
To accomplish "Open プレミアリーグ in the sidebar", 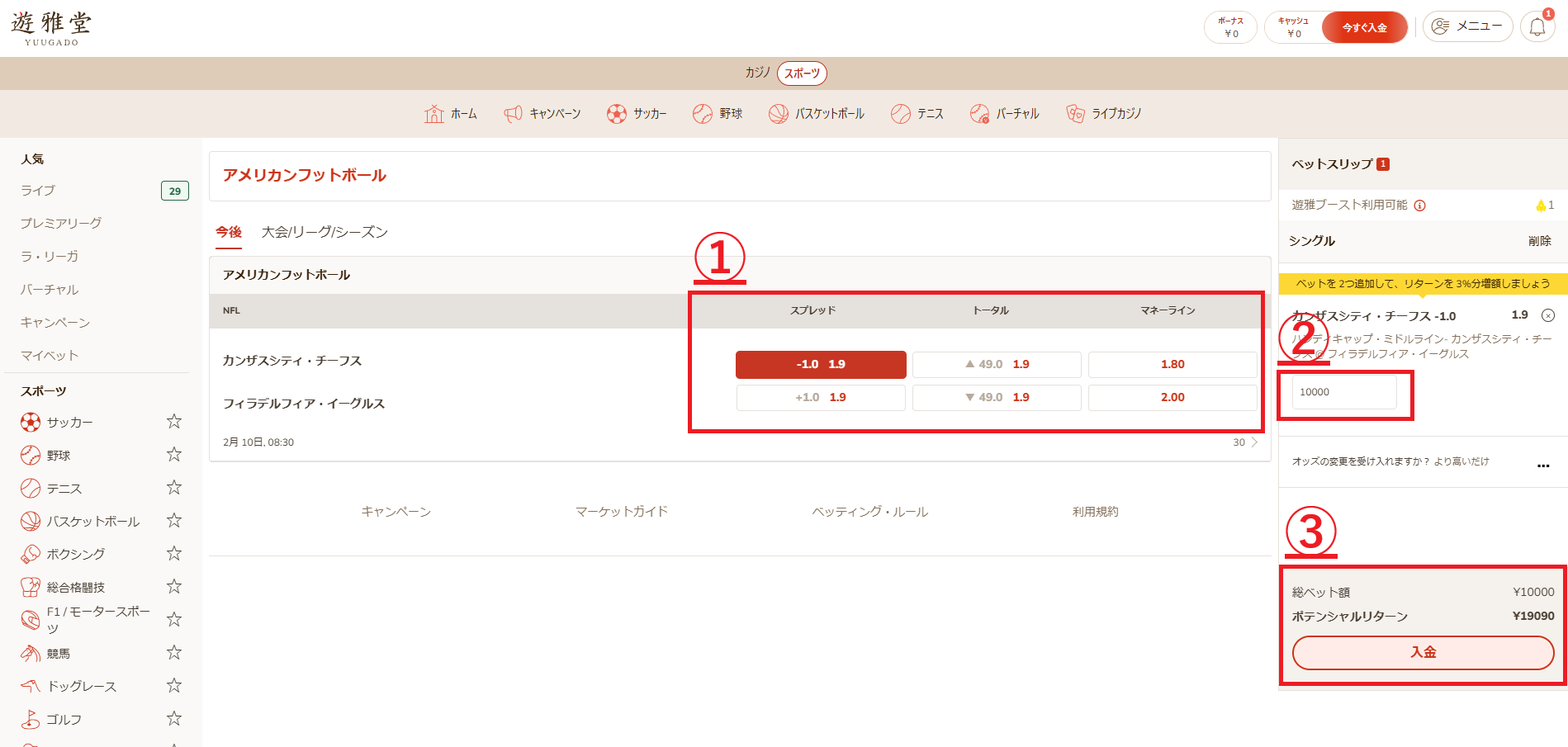I will (61, 224).
